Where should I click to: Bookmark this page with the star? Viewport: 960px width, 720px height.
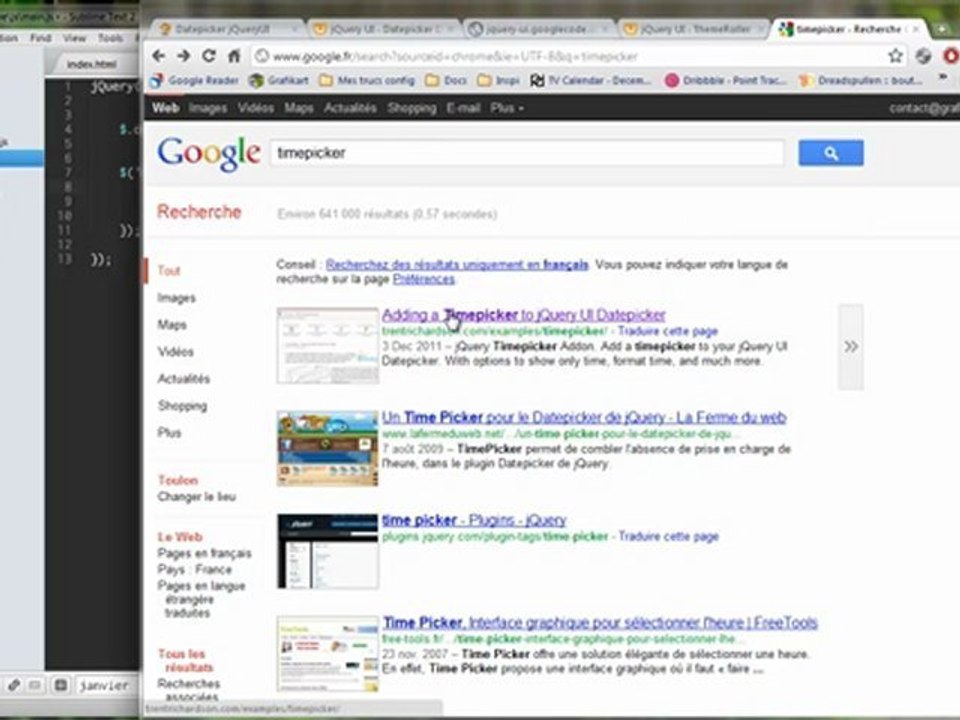[895, 56]
